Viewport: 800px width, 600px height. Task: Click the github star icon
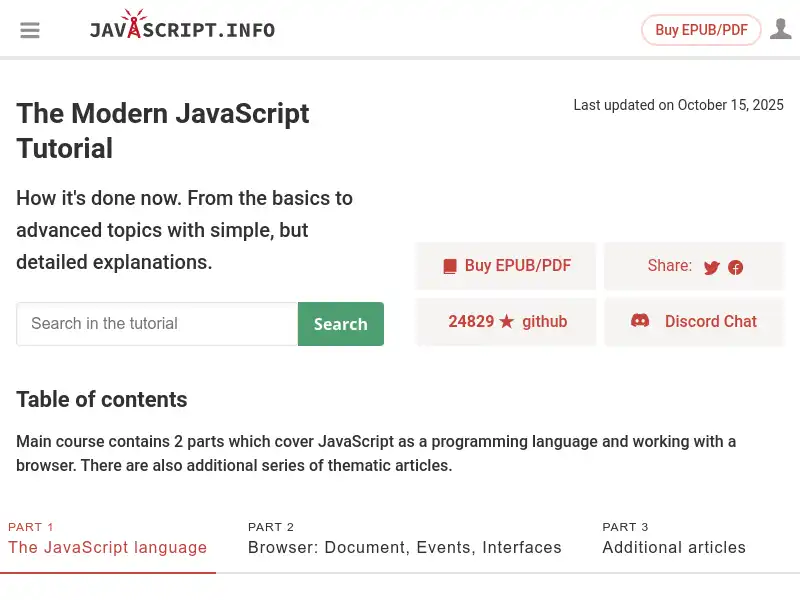508,321
